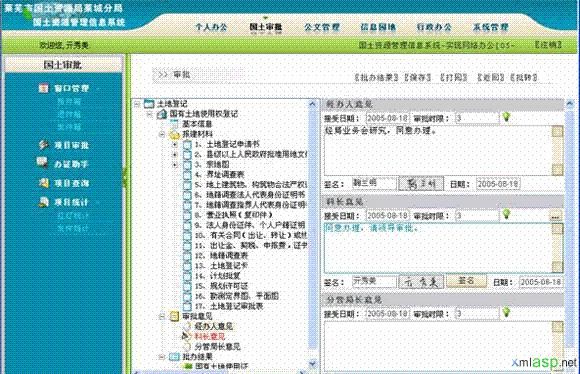Open the 行政办公 top menu
Viewport: 580px width, 374px height.
point(434,27)
